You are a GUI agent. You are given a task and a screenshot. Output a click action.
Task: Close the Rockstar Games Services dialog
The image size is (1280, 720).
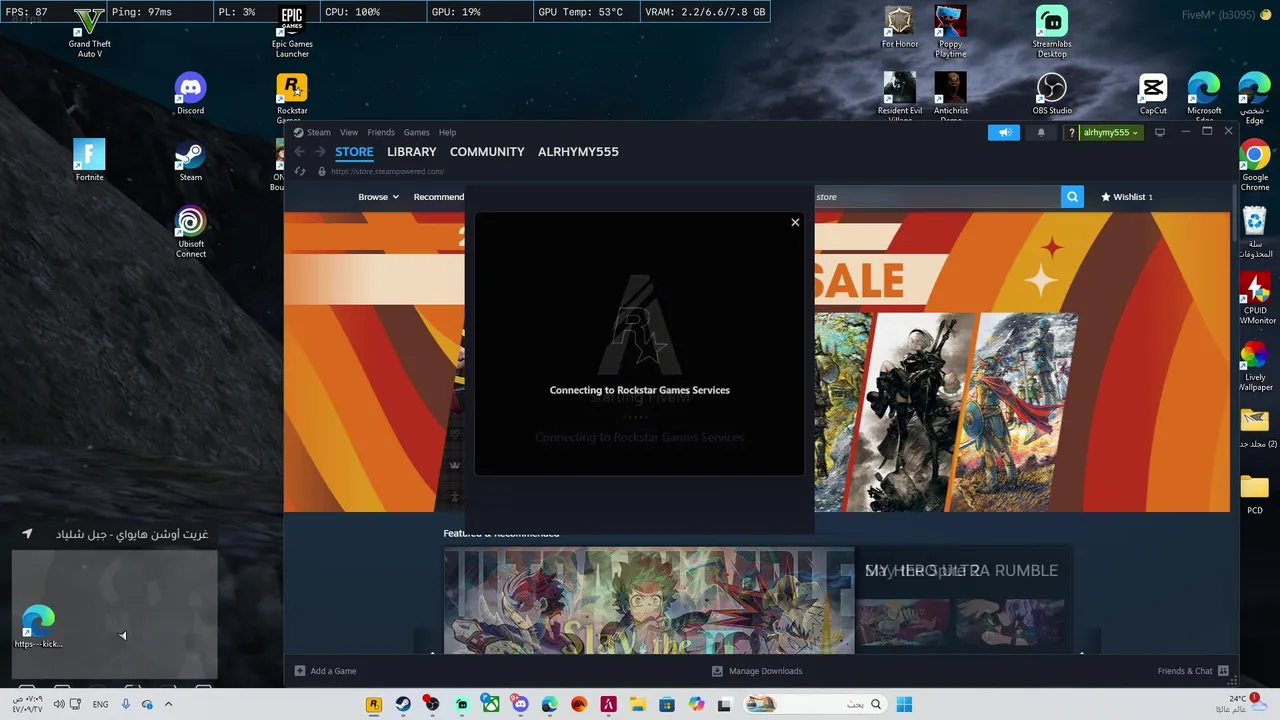point(795,222)
